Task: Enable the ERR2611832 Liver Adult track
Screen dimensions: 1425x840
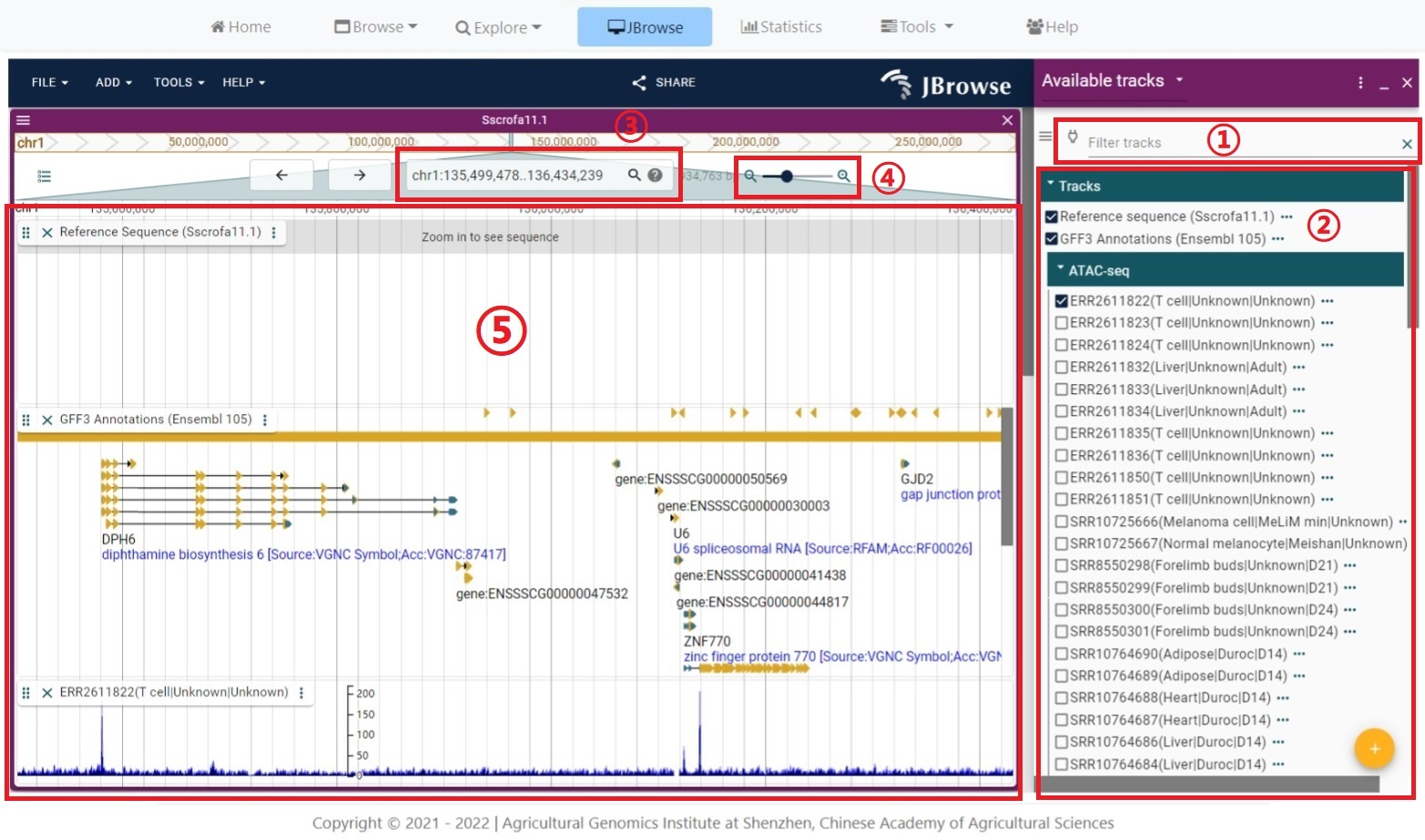Action: 1062,368
